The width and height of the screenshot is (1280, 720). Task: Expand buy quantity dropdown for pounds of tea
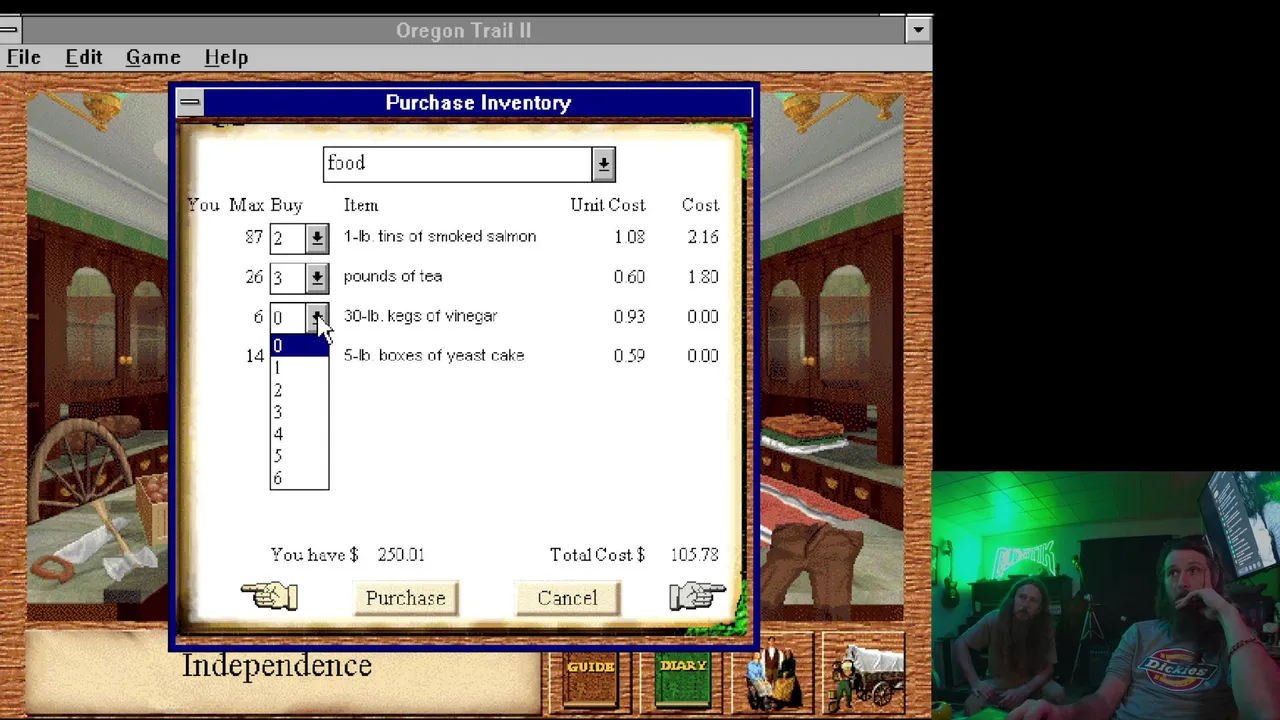point(317,278)
